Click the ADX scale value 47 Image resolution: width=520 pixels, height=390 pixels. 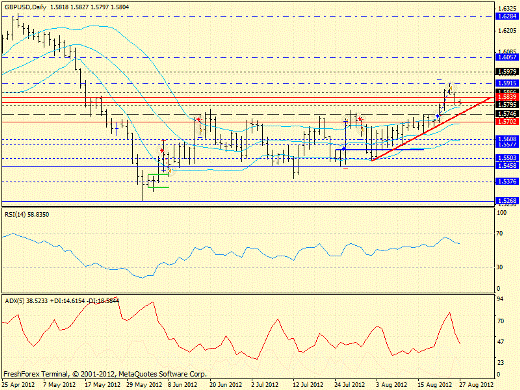[500, 342]
